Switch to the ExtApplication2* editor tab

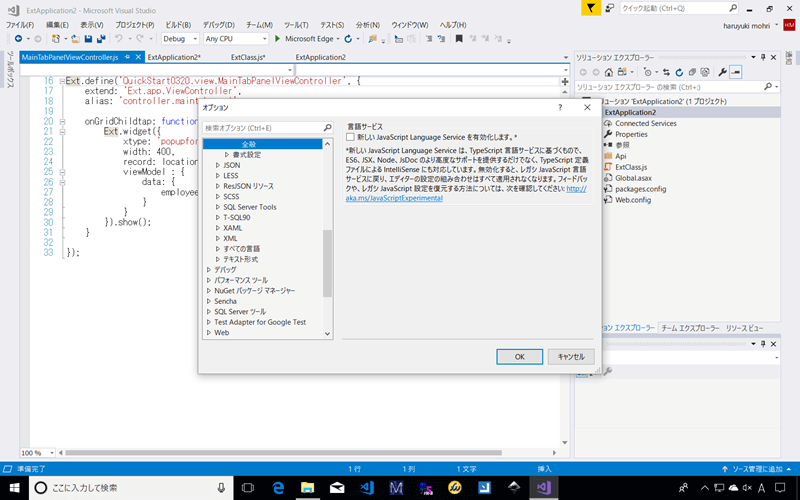(174, 57)
